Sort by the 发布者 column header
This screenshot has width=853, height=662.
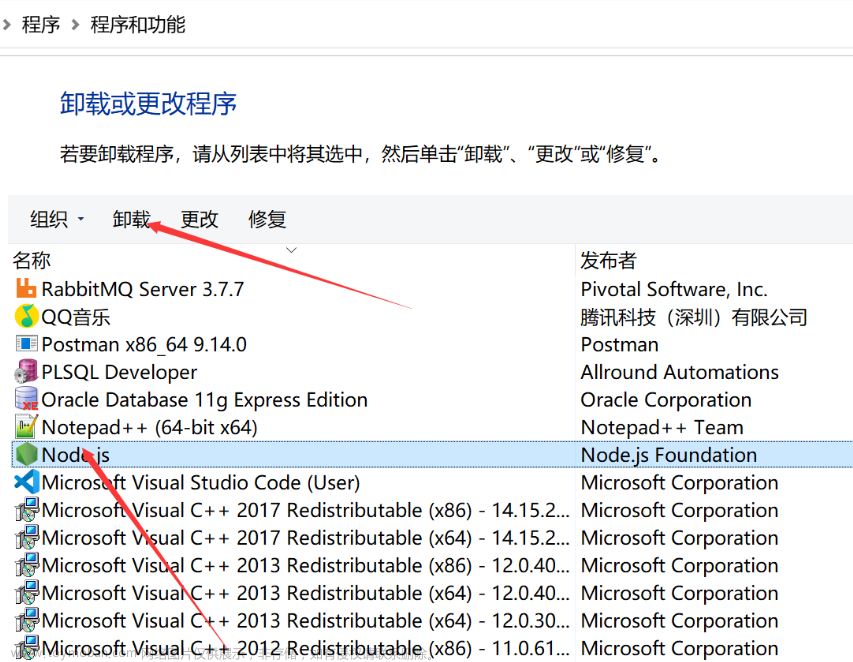click(x=608, y=261)
